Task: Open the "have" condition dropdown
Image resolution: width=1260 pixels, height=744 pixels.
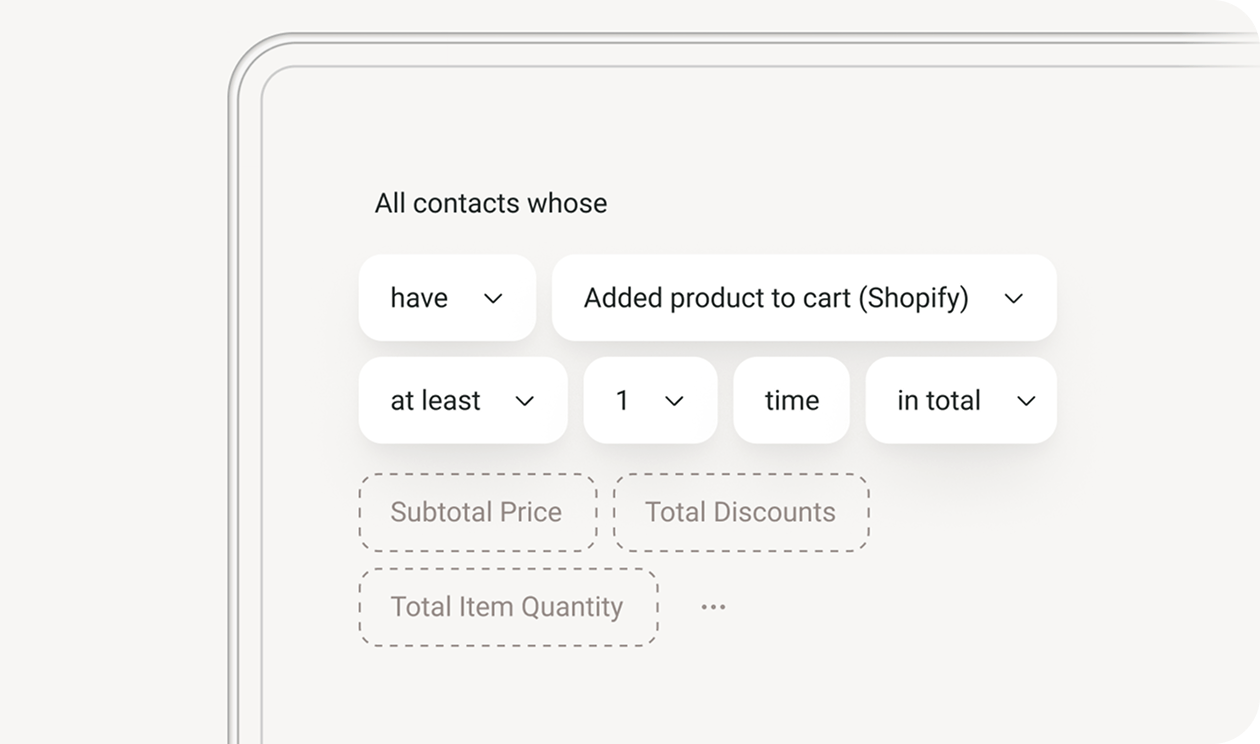Action: click(446, 298)
